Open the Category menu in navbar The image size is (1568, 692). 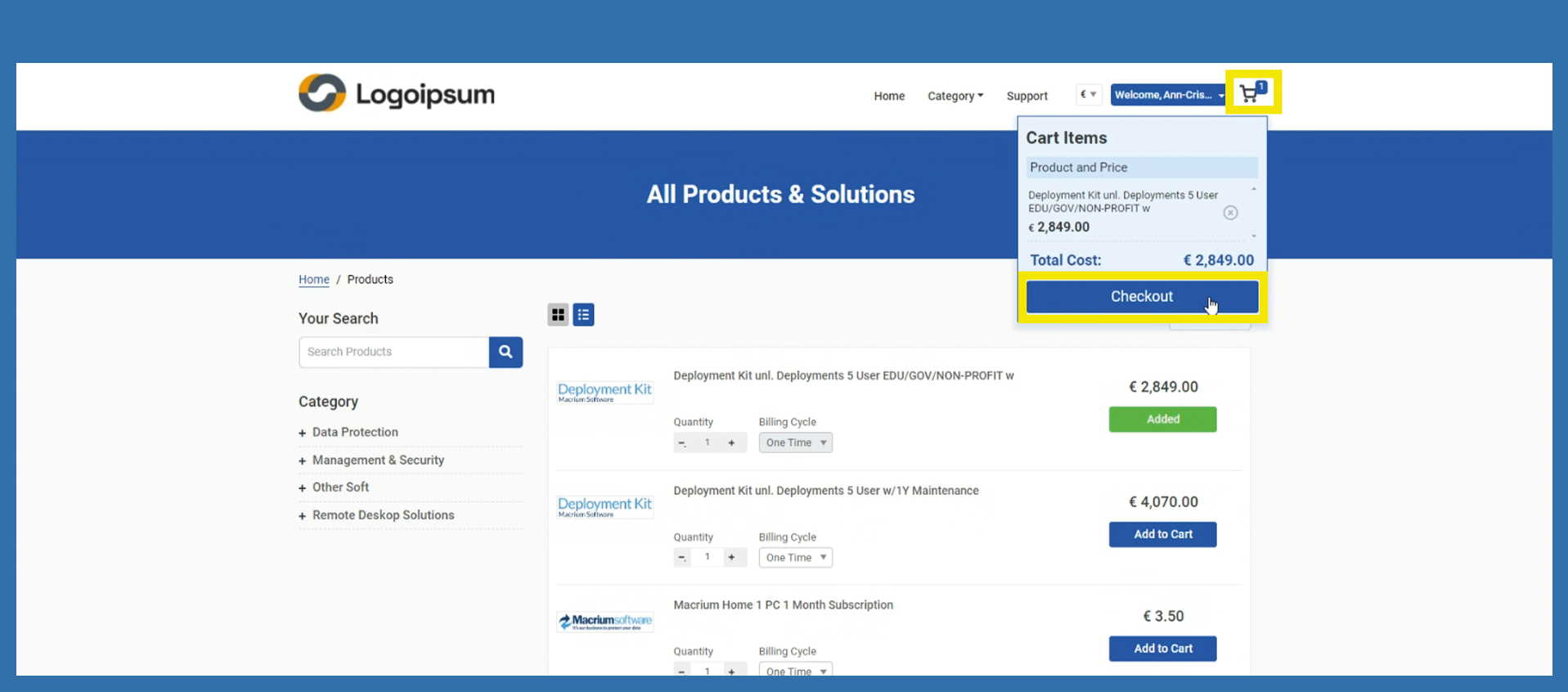(x=955, y=96)
